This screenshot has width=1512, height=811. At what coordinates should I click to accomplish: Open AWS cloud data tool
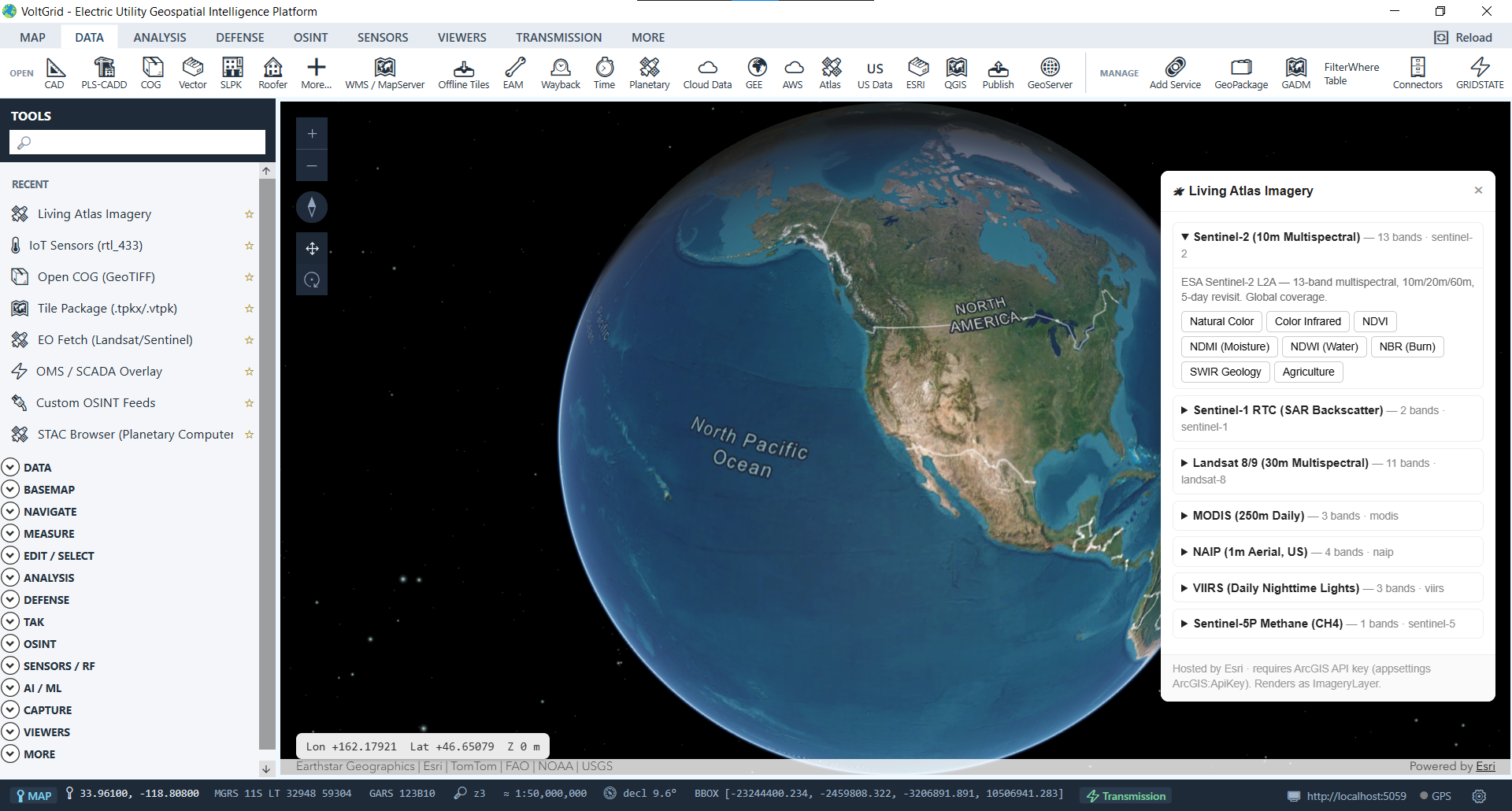pyautogui.click(x=793, y=73)
